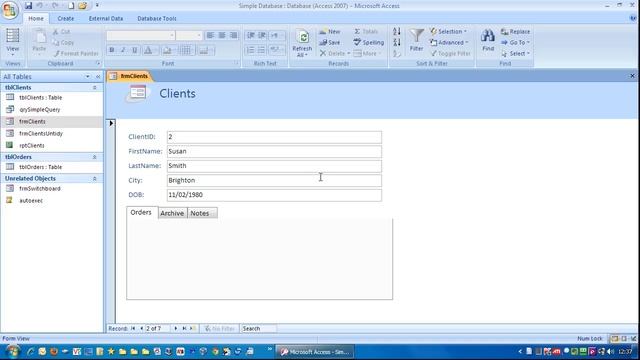Click the New document icon in Quick Access Toolbar
Viewport: 640px width, 360px height.
click(71, 6)
